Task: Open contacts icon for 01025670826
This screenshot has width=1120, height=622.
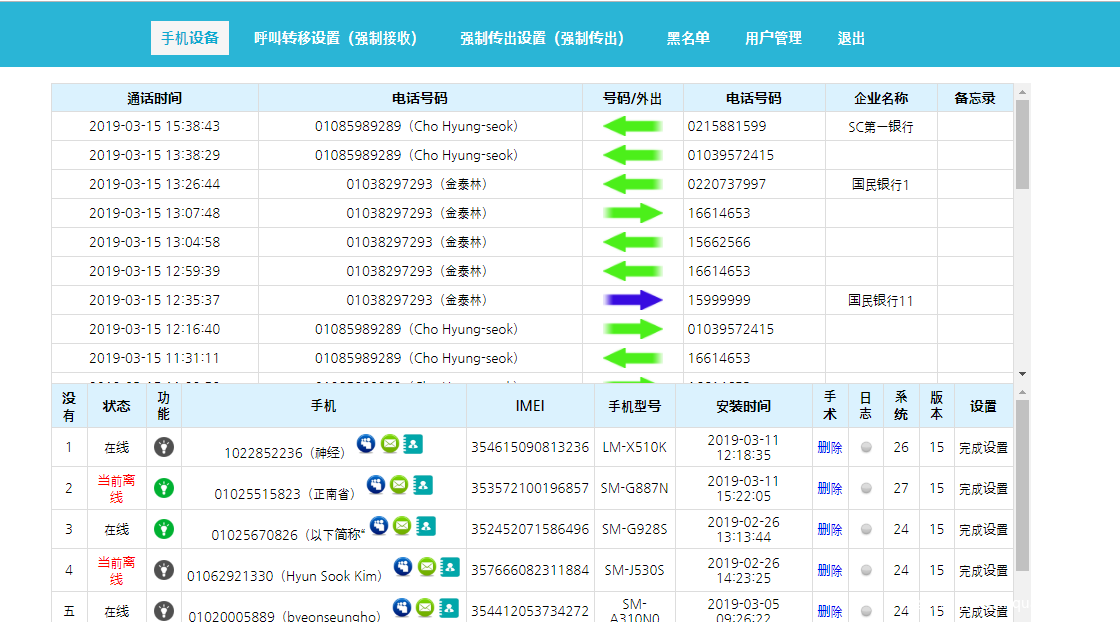Action: pos(426,527)
